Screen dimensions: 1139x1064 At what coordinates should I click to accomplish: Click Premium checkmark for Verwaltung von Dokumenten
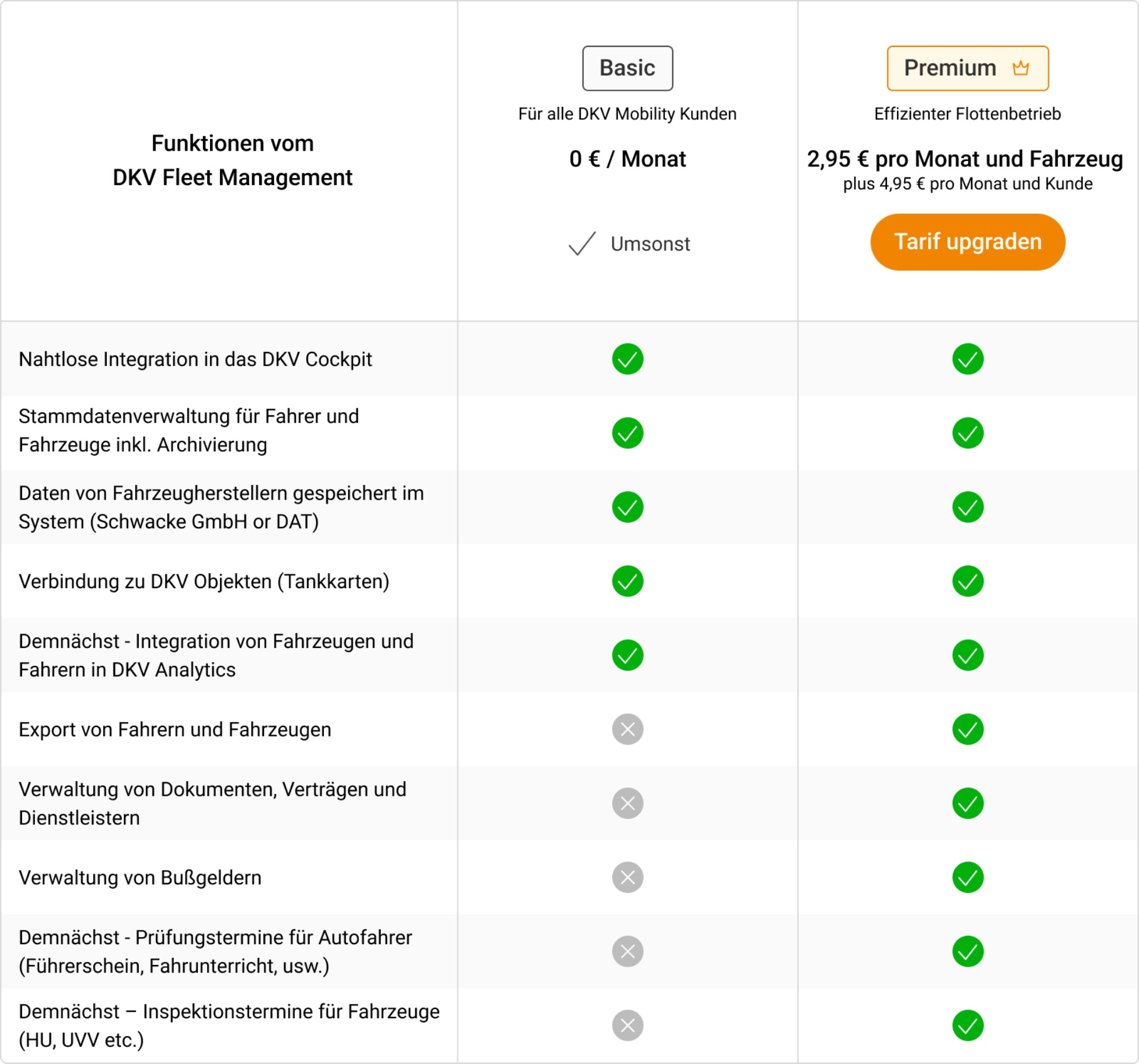(x=968, y=803)
